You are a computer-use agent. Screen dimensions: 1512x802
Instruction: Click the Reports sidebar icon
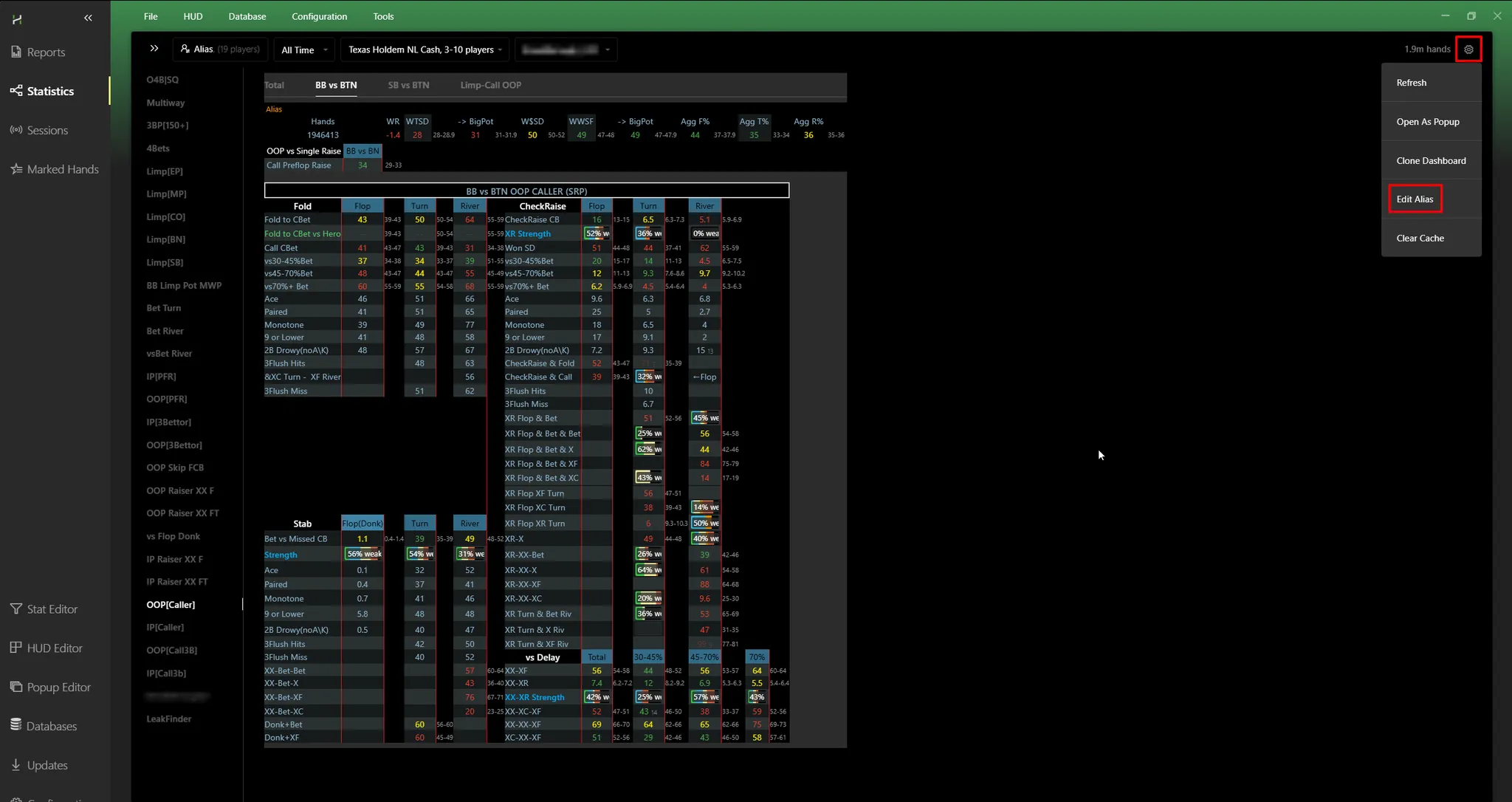[x=16, y=52]
